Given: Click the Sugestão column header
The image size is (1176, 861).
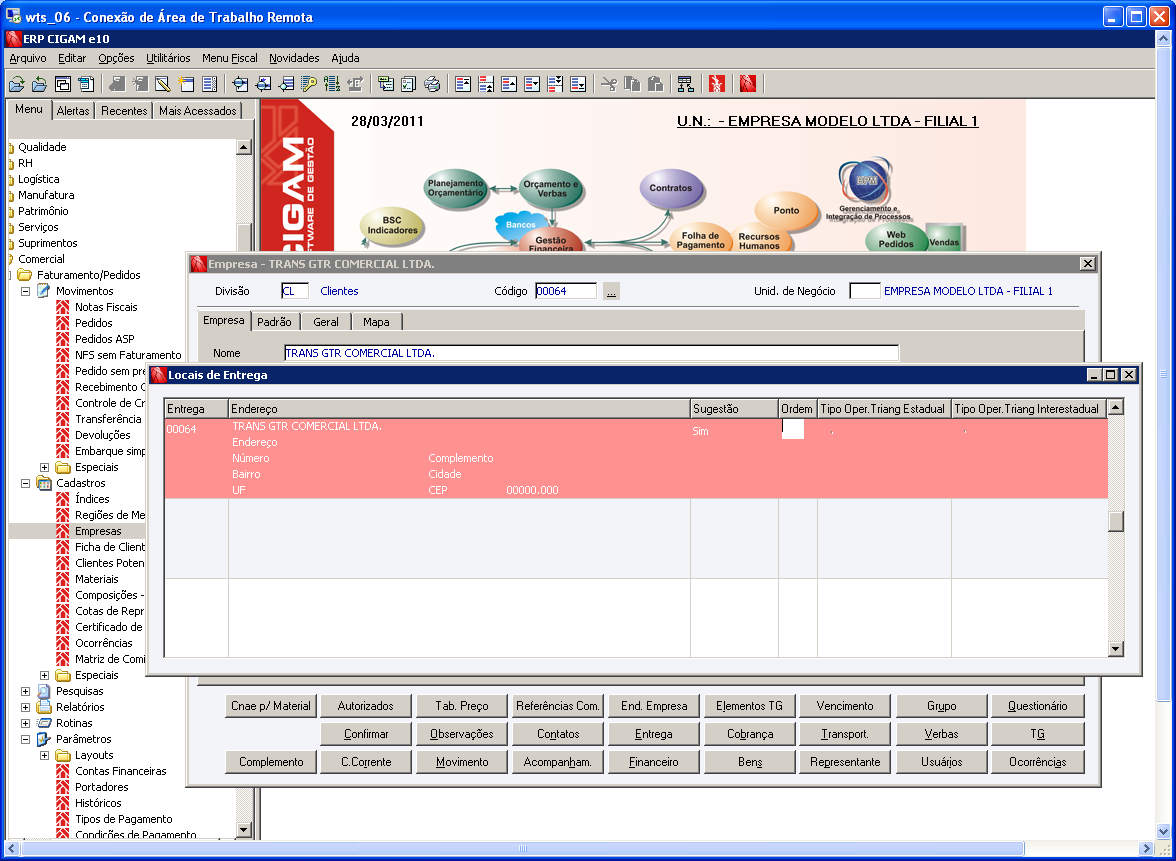Looking at the screenshot, I should pos(734,409).
